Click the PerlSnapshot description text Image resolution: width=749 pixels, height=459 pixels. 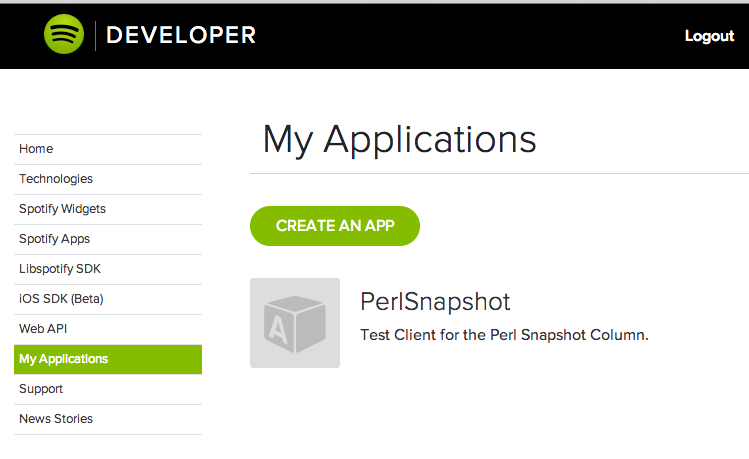point(504,335)
